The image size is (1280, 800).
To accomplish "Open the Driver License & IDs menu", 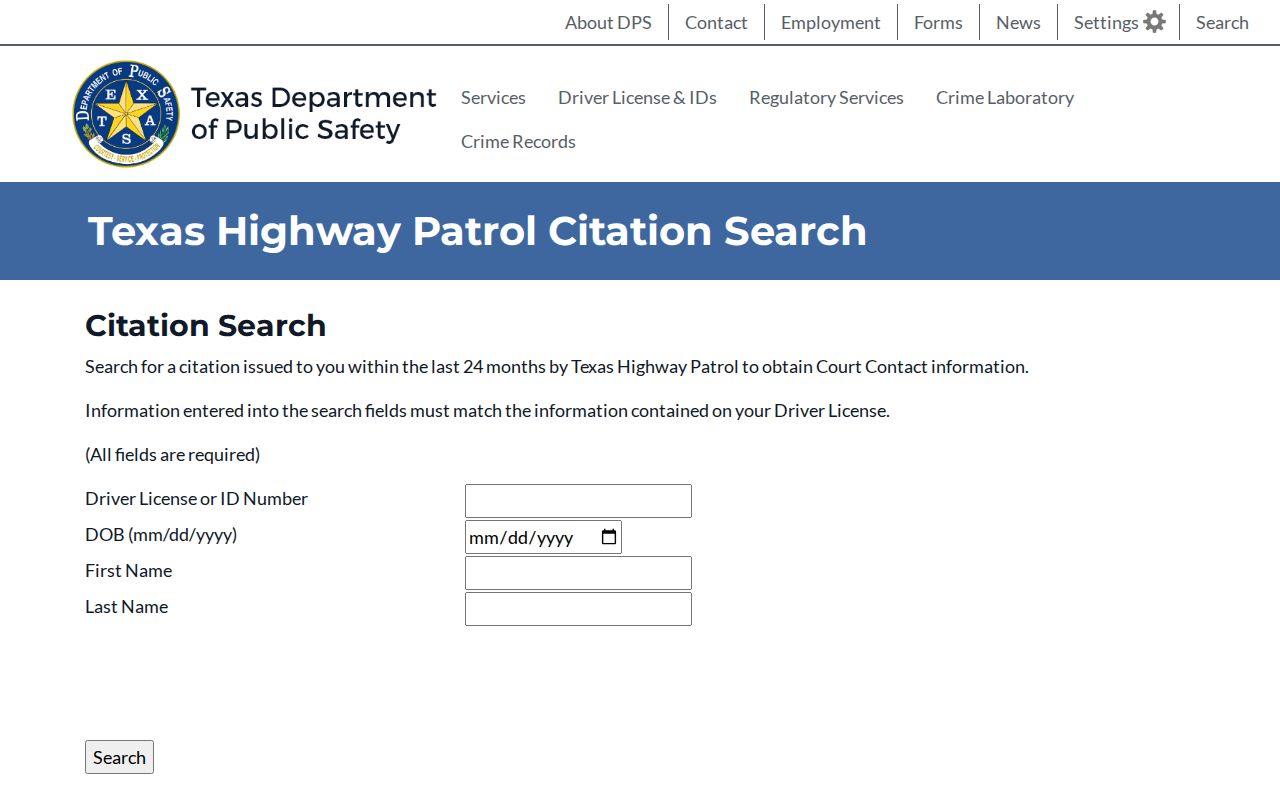I will [637, 98].
